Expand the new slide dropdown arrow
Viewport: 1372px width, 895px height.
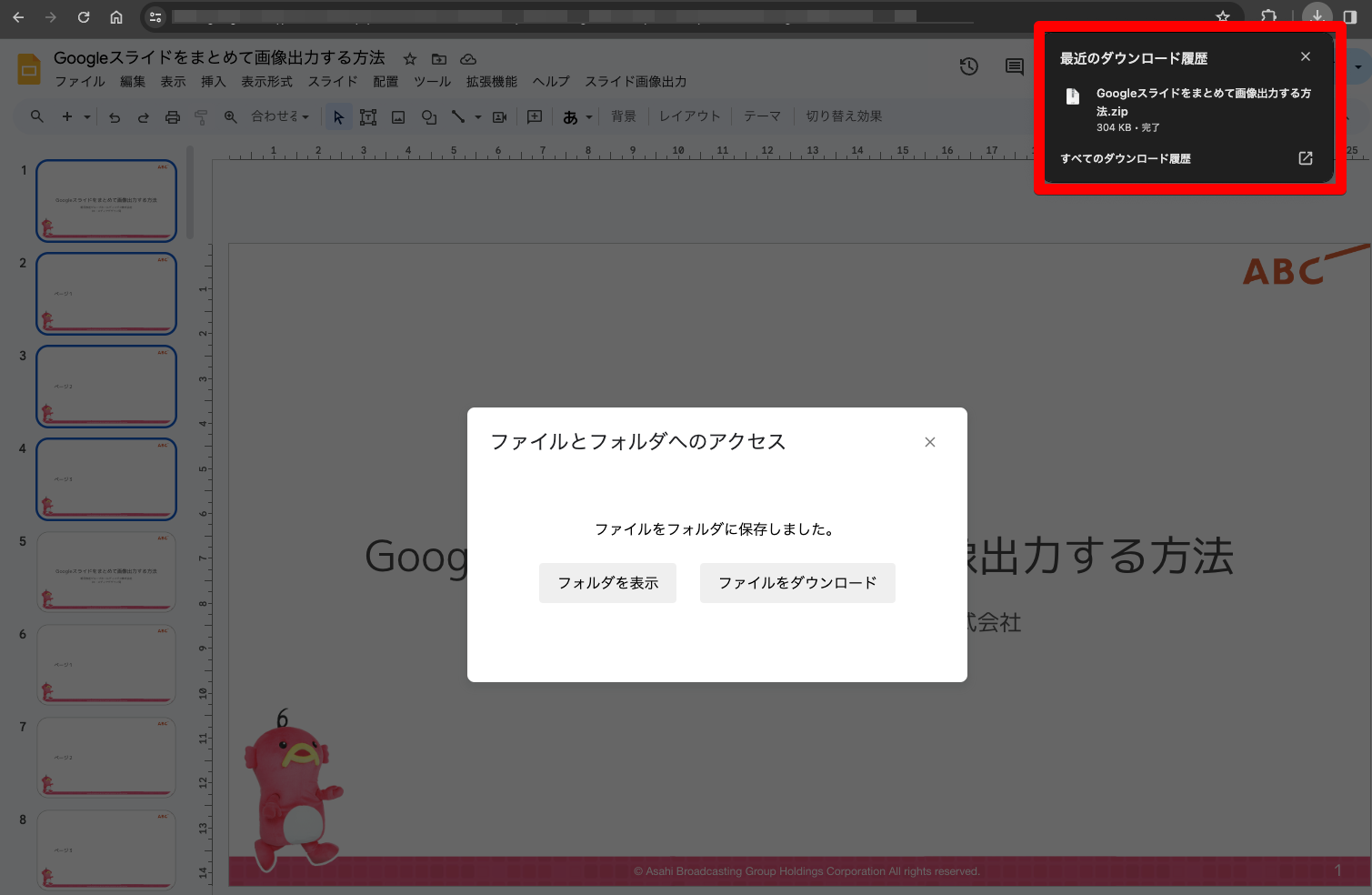point(87,117)
